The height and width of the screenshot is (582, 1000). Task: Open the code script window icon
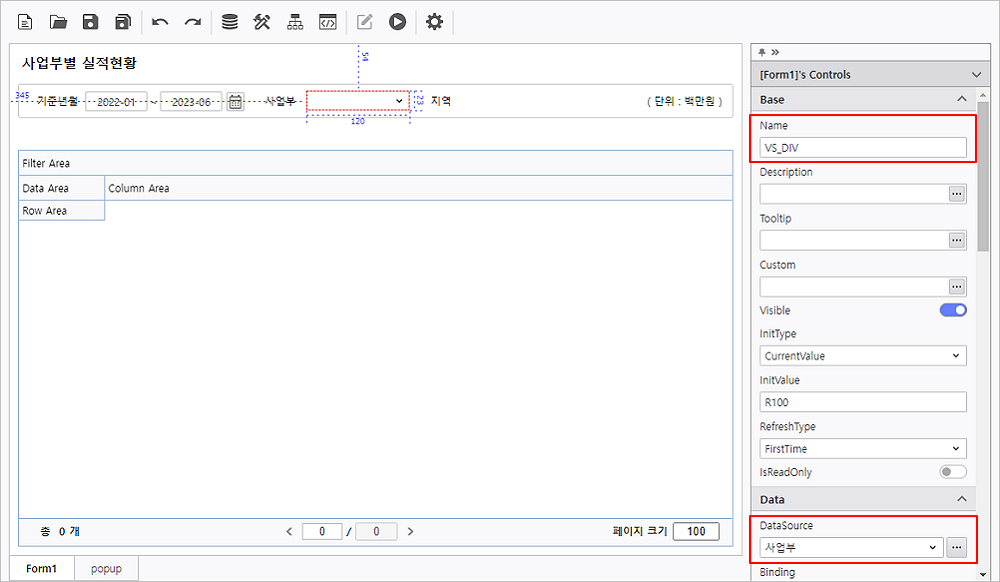point(327,21)
